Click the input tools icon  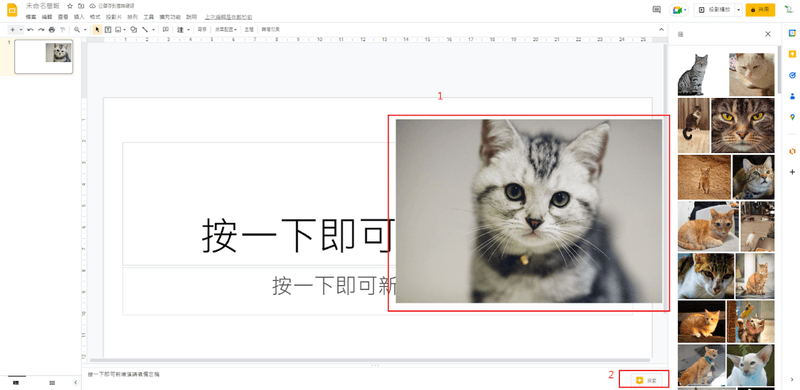point(181,30)
